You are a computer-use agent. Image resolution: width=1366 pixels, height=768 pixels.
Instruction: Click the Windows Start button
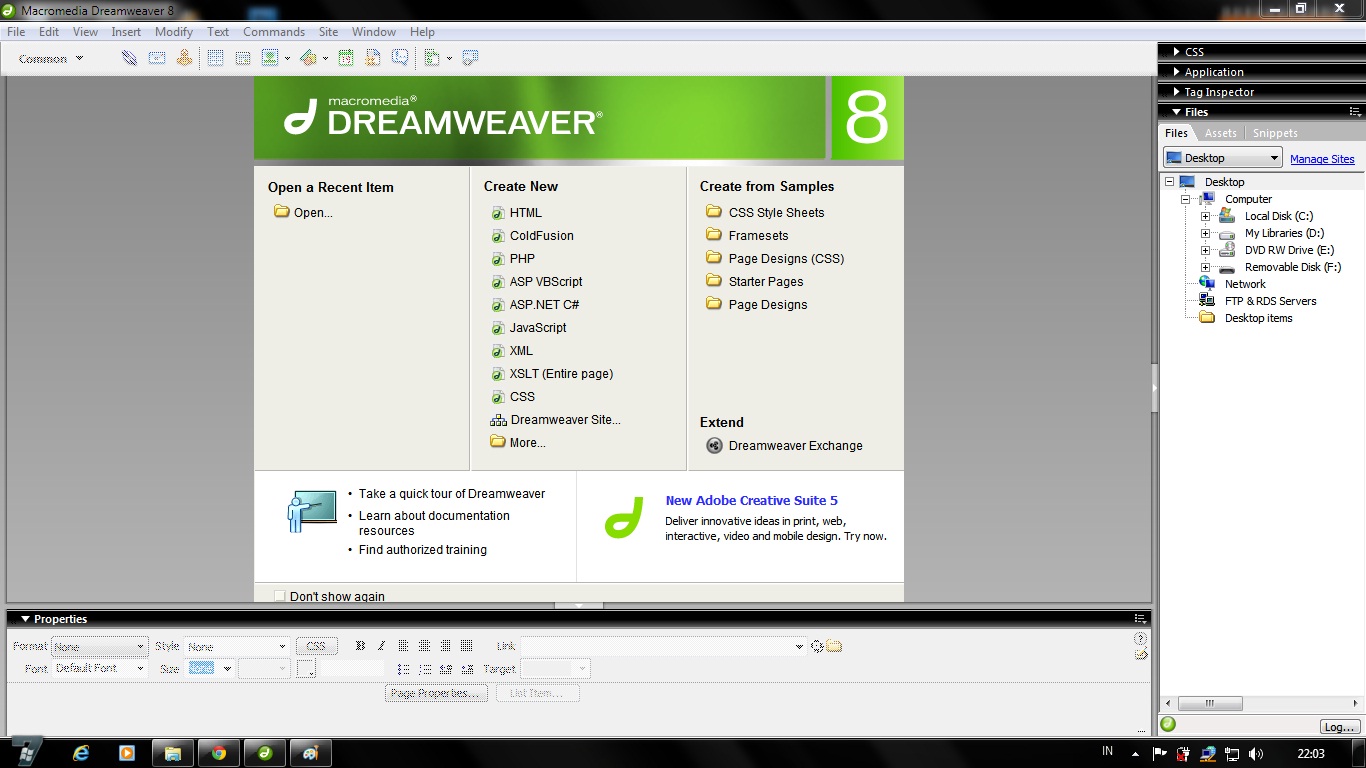[x=27, y=753]
